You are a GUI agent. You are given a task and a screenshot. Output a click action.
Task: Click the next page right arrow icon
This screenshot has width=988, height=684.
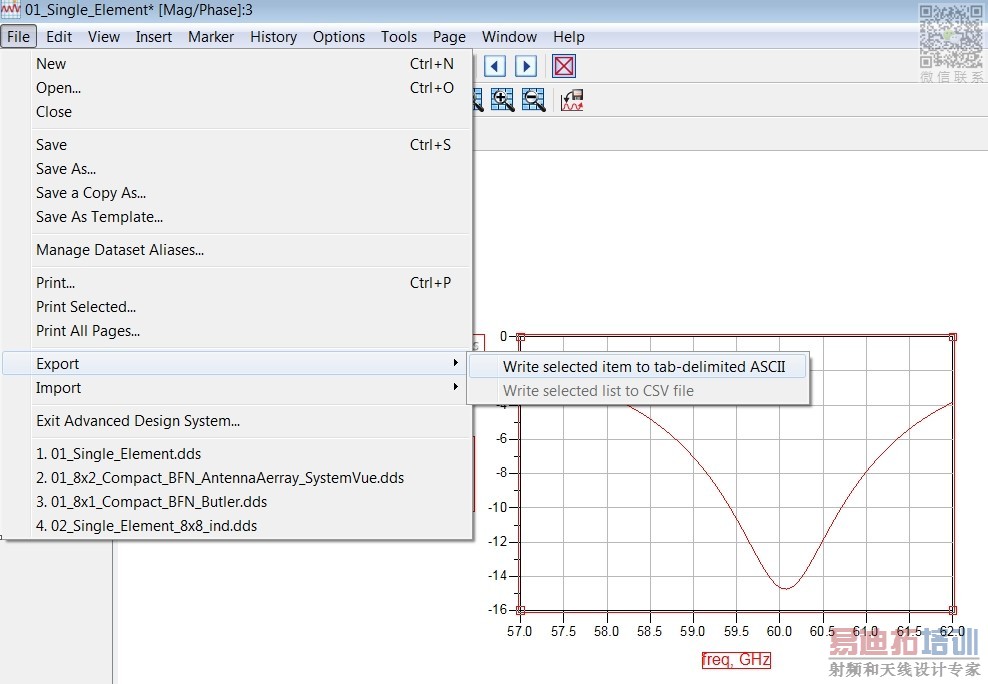[x=526, y=67]
